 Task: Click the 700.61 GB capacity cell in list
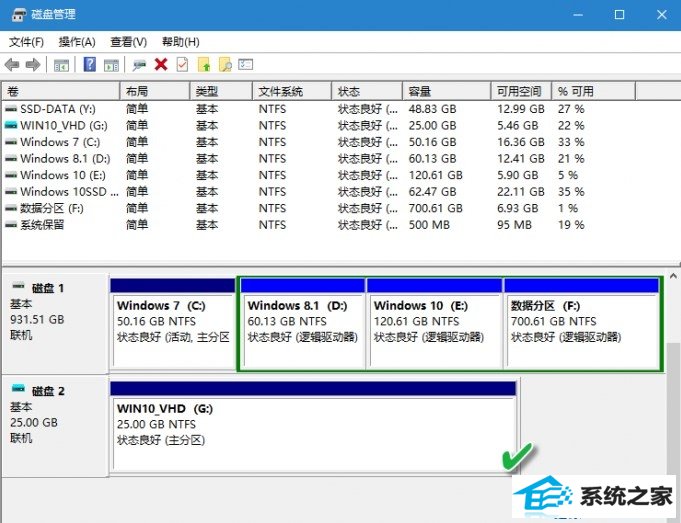436,208
